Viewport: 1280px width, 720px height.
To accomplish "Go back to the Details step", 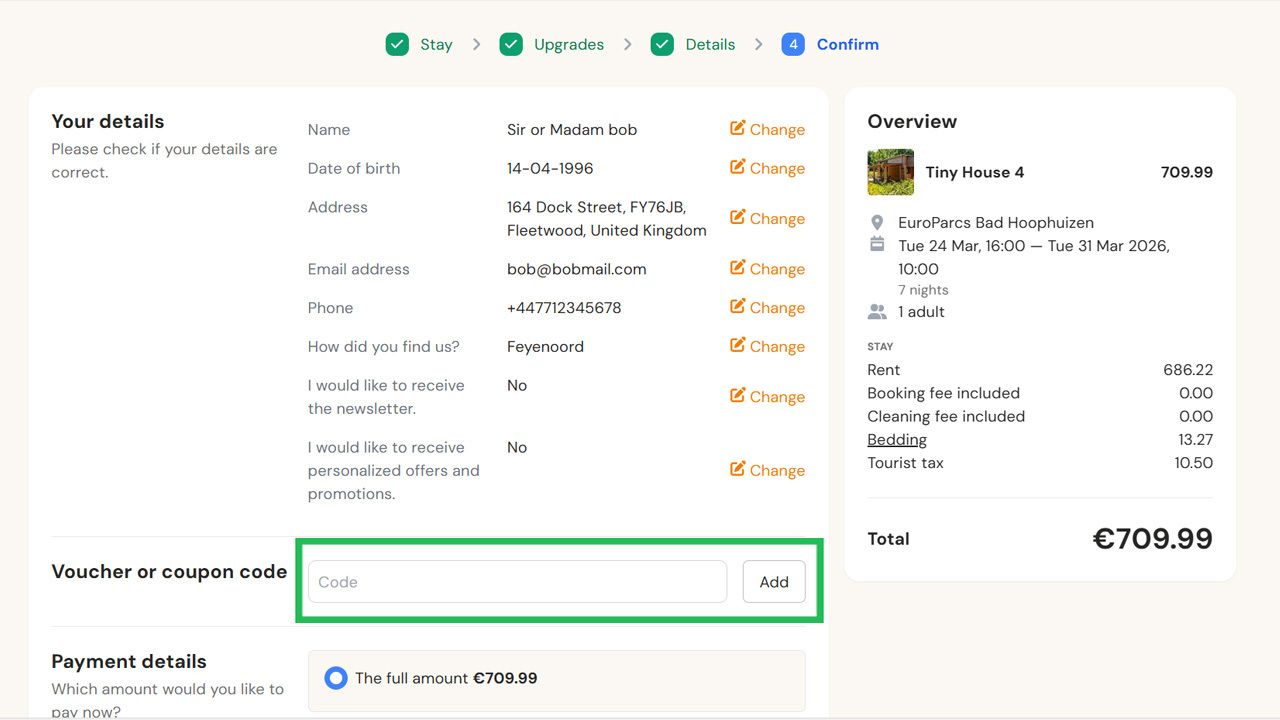I will click(x=710, y=44).
